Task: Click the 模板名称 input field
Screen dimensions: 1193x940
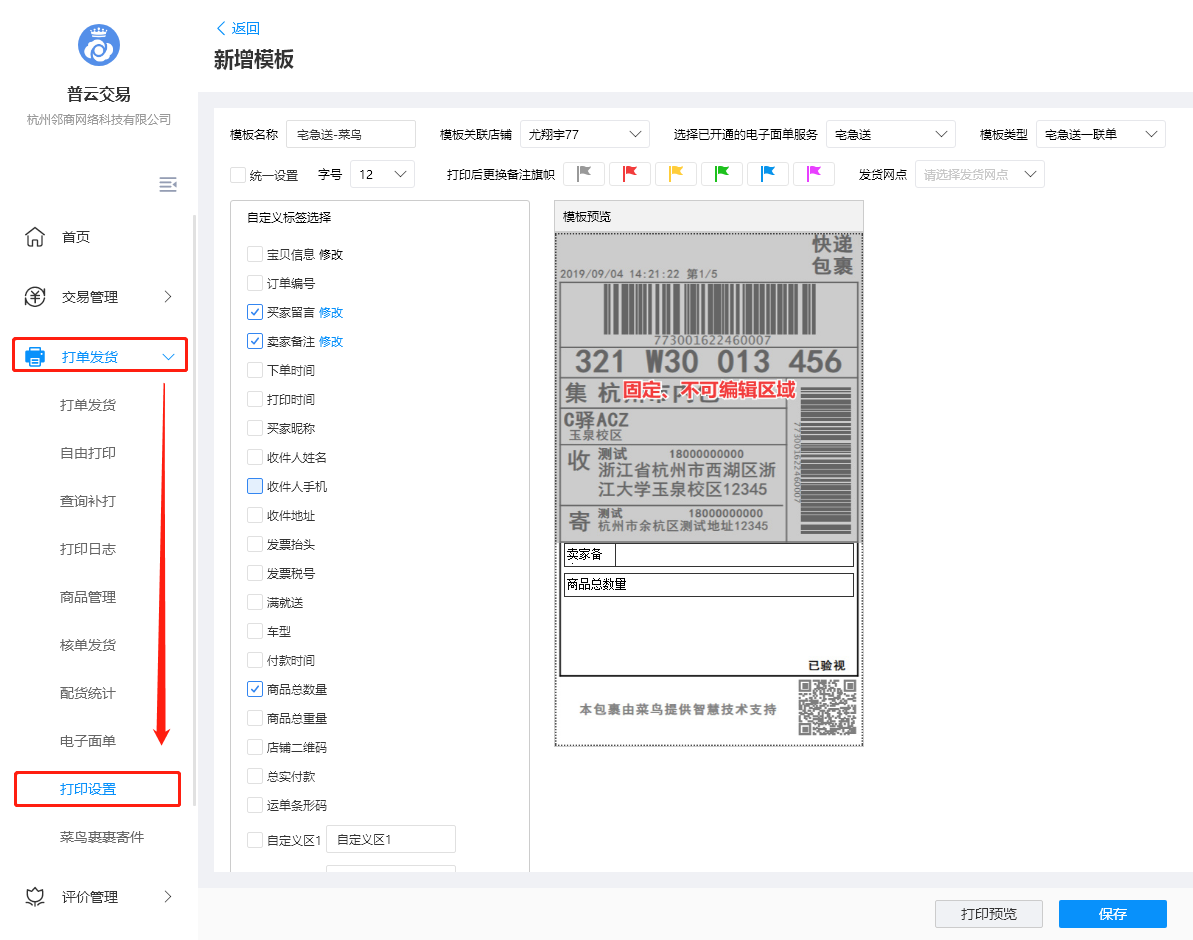Action: 351,134
